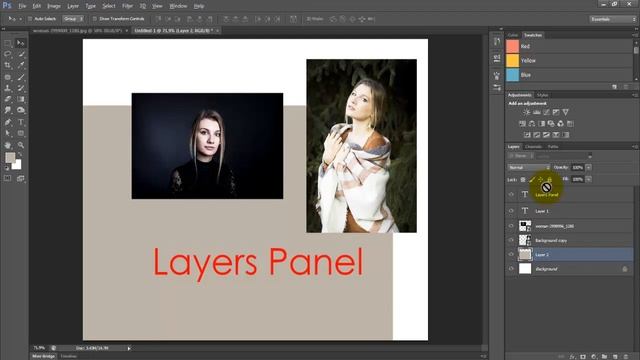Image resolution: width=640 pixels, height=360 pixels.
Task: Open the Auto-Select Group dropdown
Action: pos(73,19)
